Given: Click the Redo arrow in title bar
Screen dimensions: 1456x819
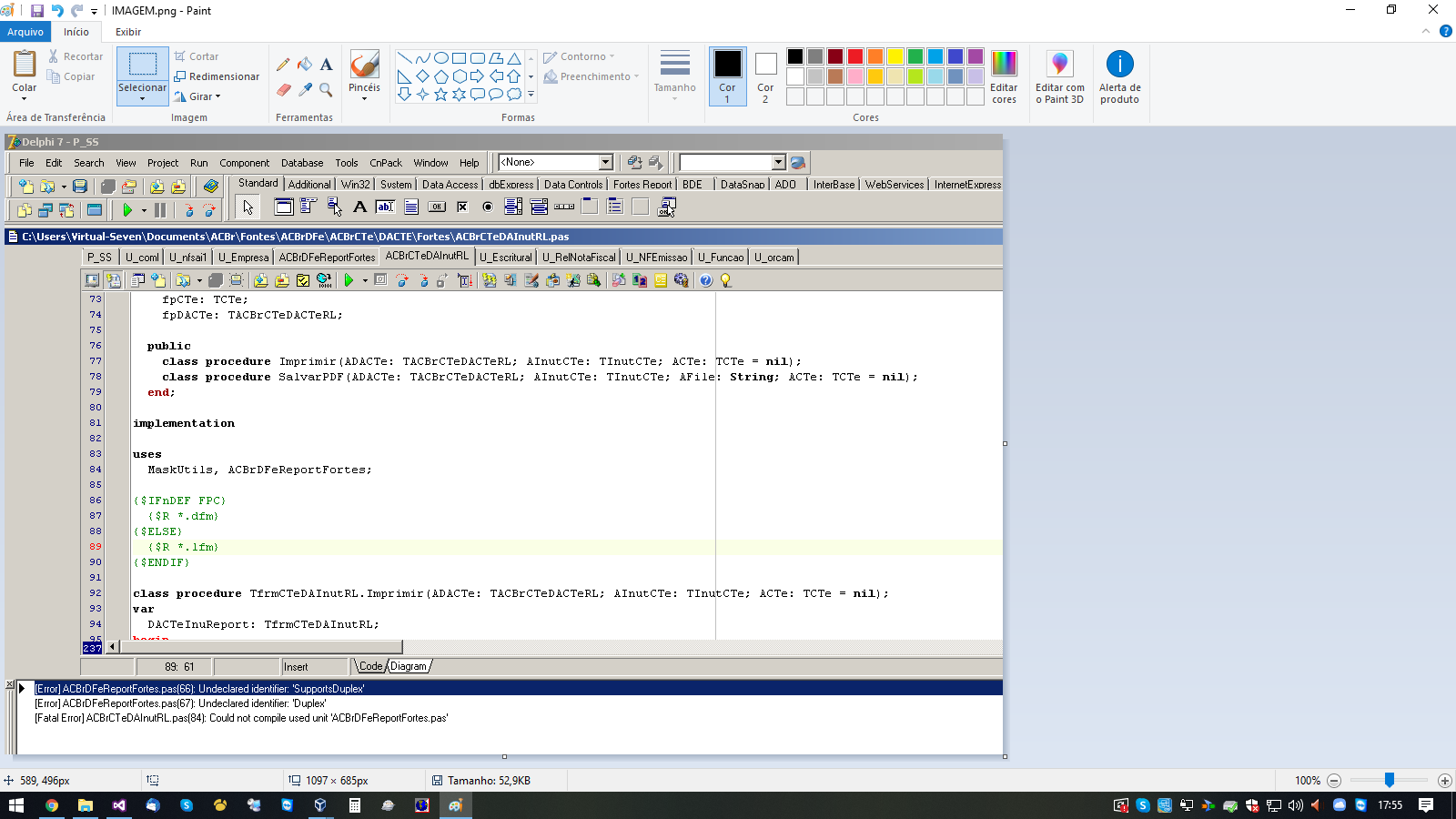Looking at the screenshot, I should click(77, 11).
